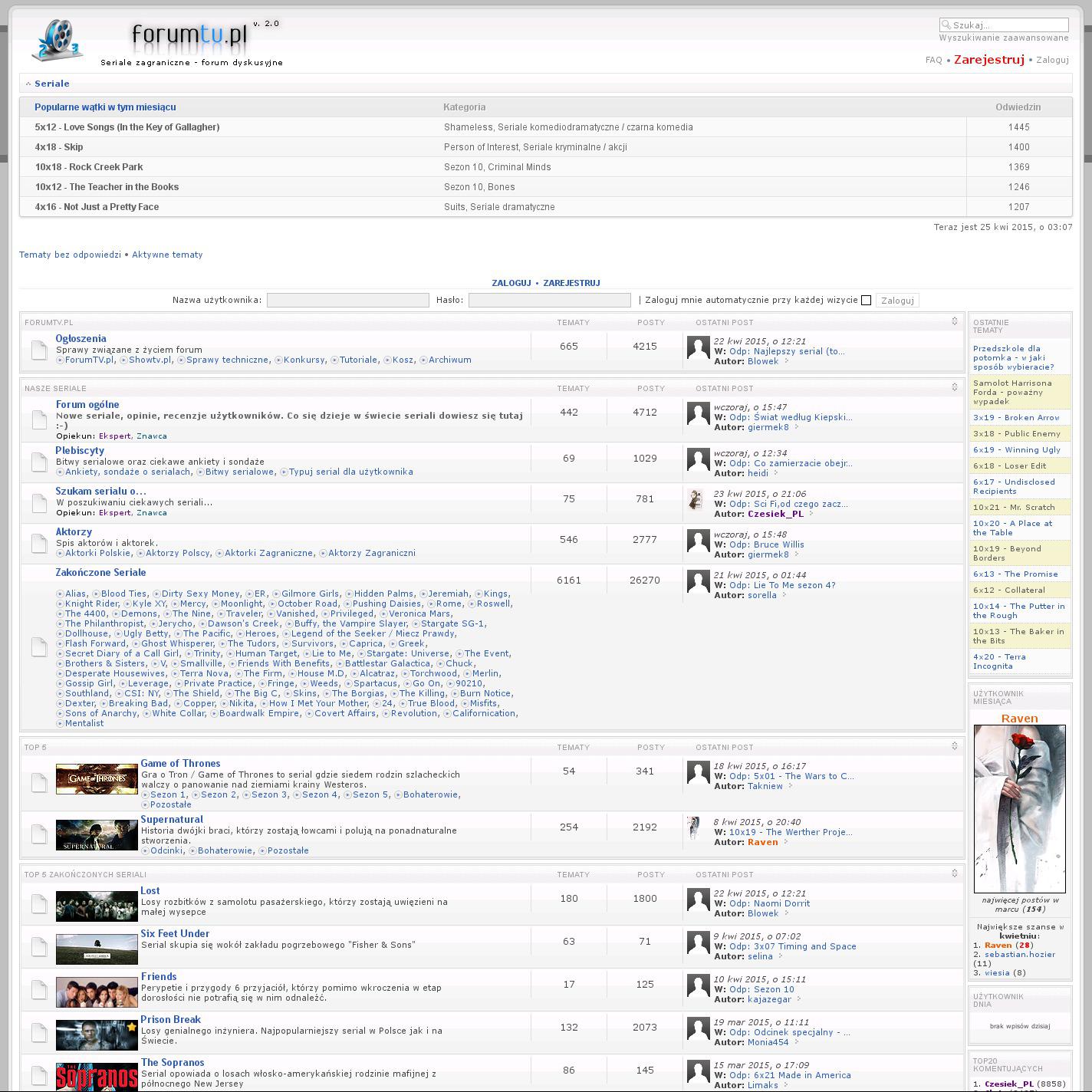Open the FAQ menu item
Viewport: 1092px width, 1092px height.
point(933,60)
